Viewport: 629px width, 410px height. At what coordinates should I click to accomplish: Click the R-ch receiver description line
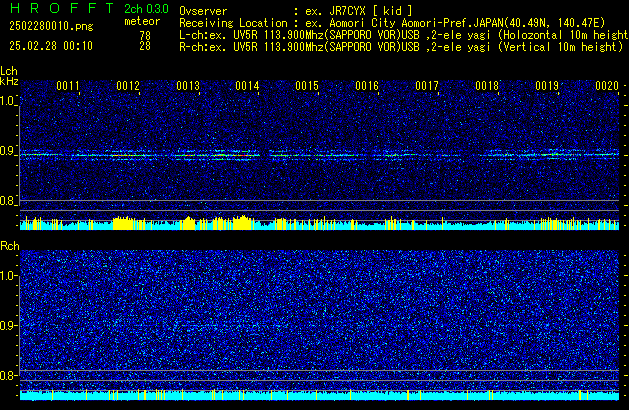click(x=401, y=47)
